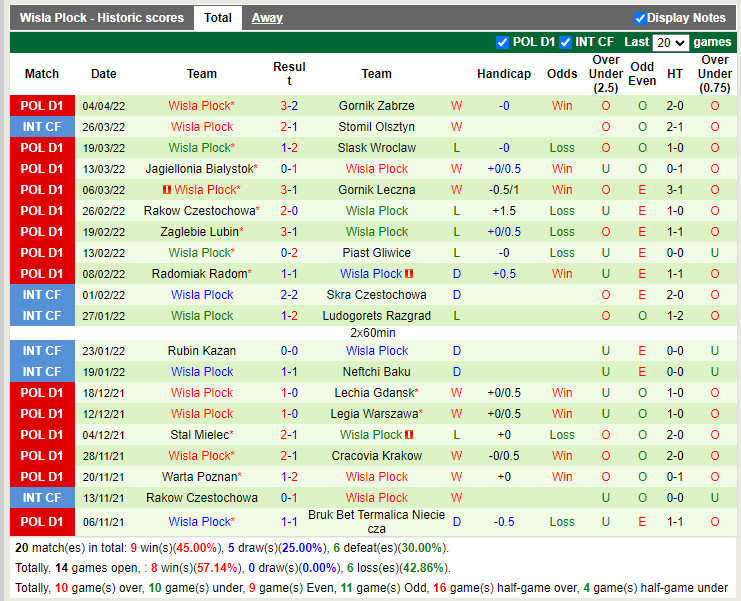Click INT CF badge for 26/03/22 match
741x601 pixels.
(x=42, y=127)
